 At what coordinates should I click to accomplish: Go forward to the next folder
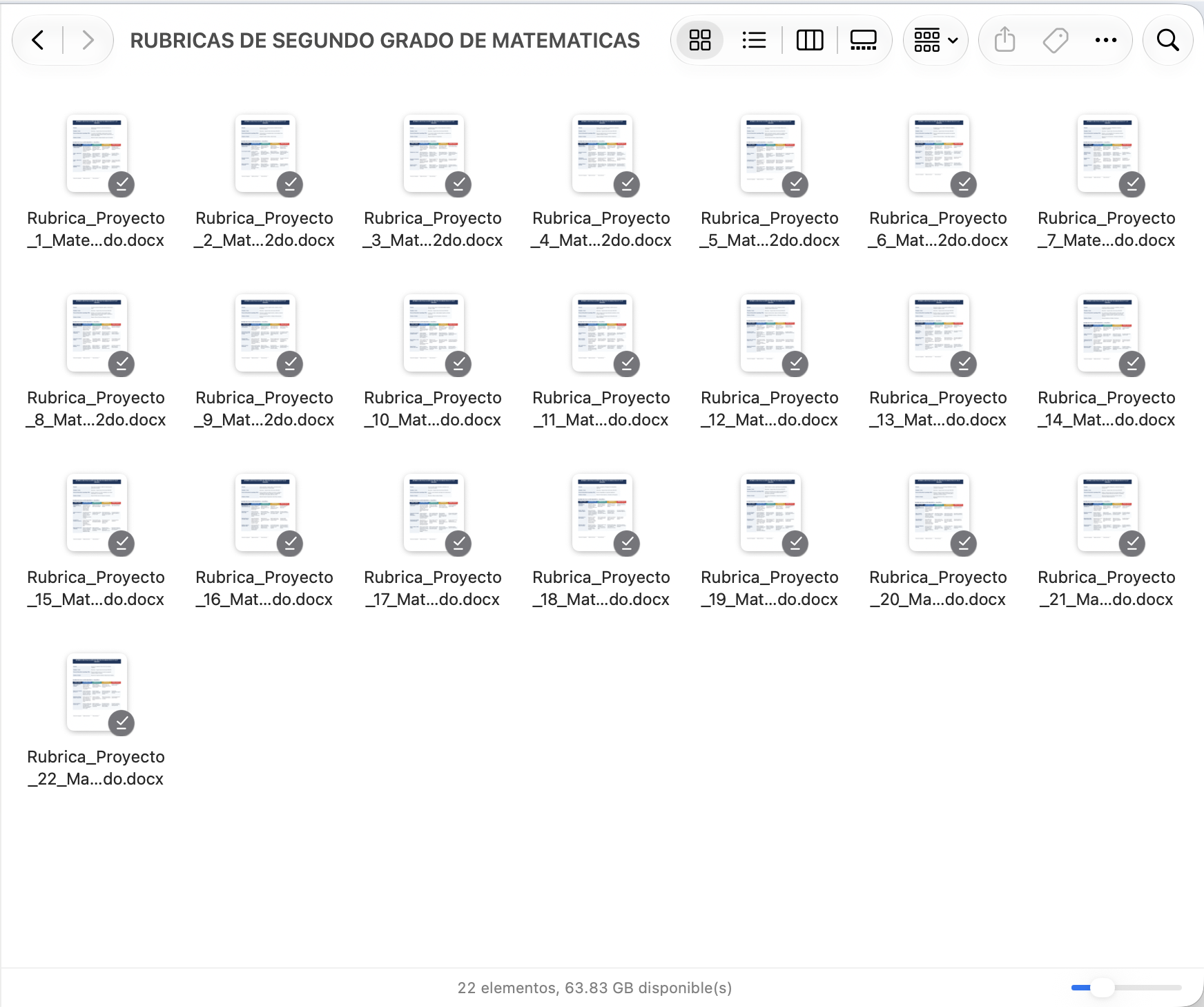[88, 40]
